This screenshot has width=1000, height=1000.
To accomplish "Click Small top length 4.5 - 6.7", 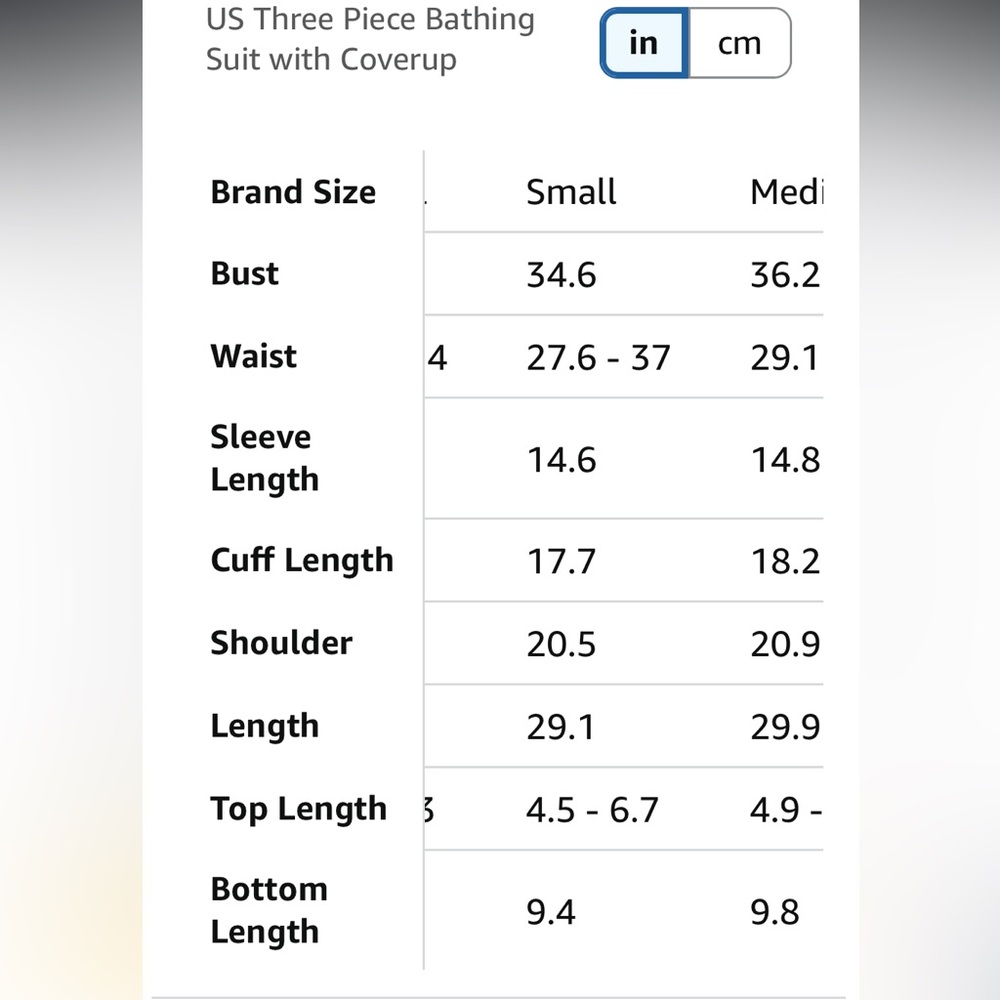I will [x=592, y=810].
